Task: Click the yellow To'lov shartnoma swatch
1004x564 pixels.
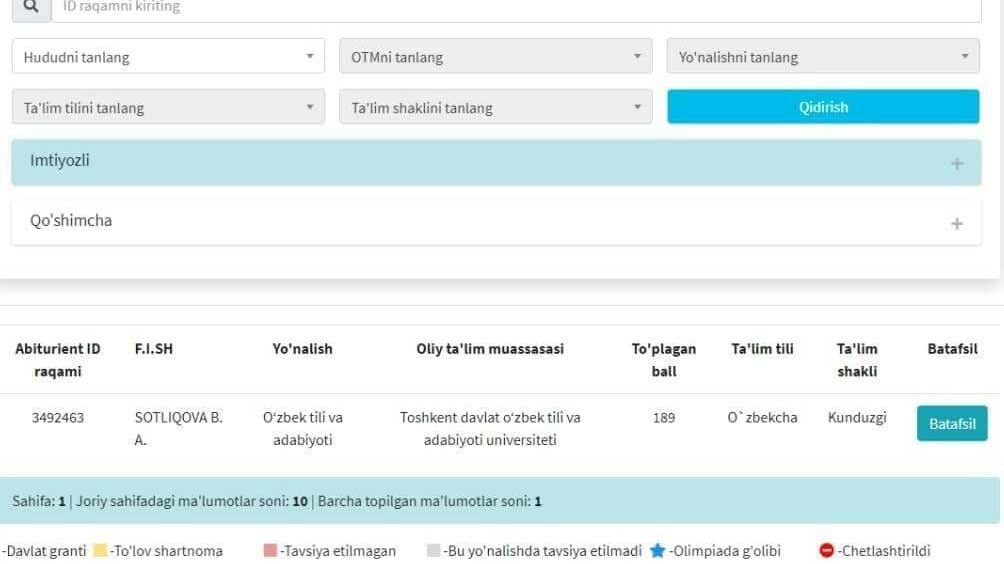Action: point(100,551)
